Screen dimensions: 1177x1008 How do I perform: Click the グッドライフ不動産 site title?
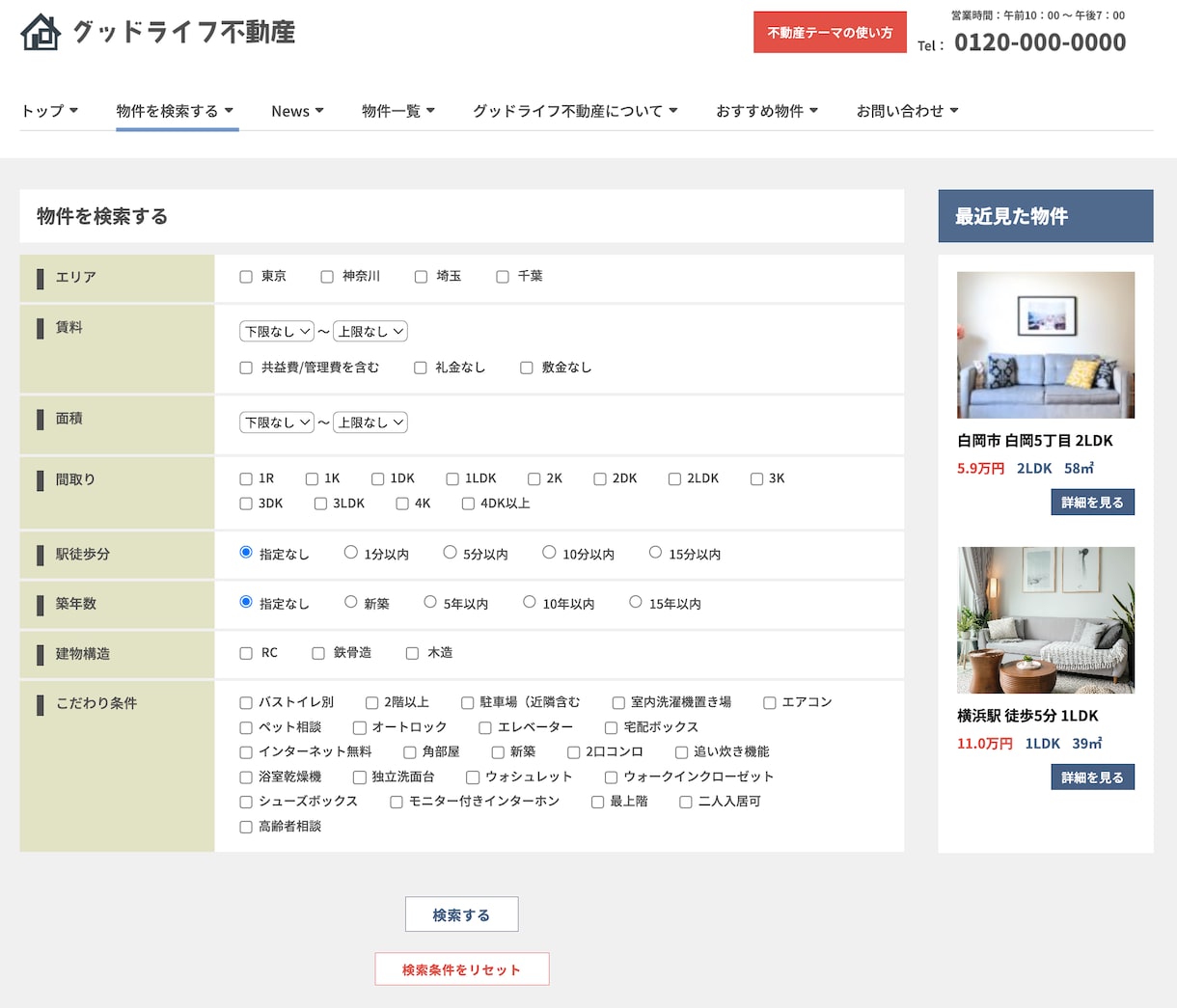[x=184, y=32]
